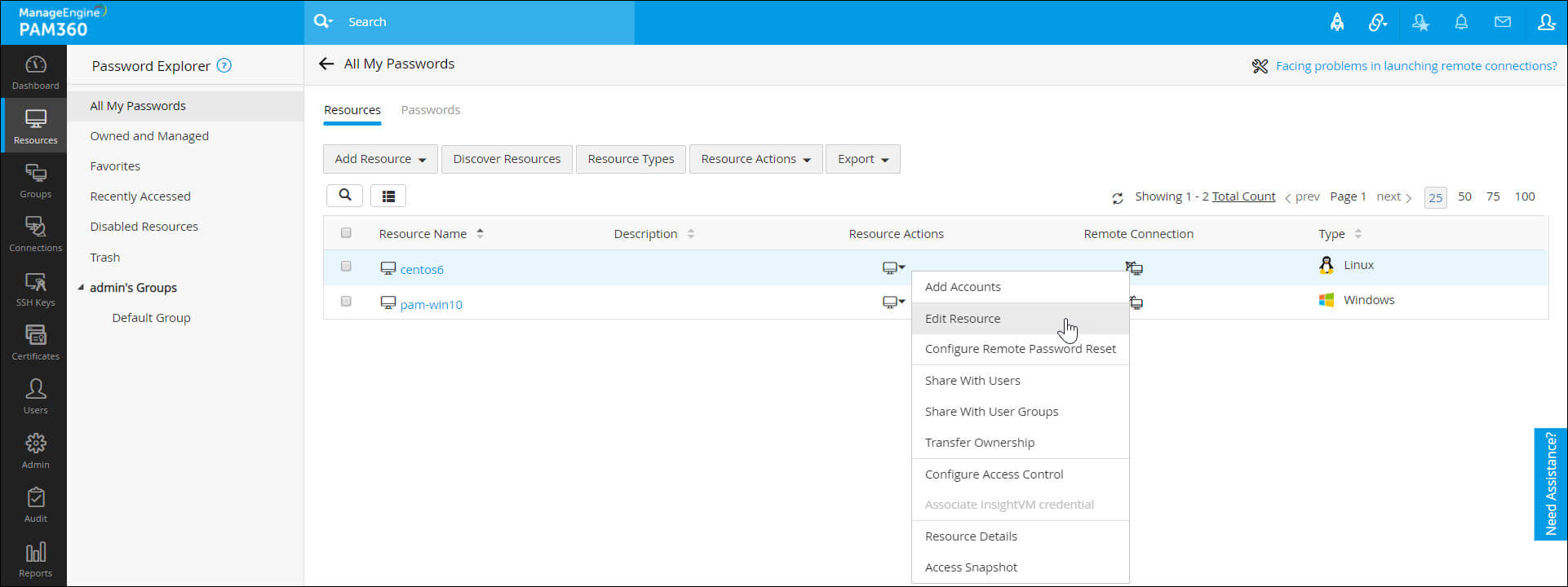Click the refresh icon beside Showing count
This screenshot has width=1568, height=587.
coord(1118,198)
